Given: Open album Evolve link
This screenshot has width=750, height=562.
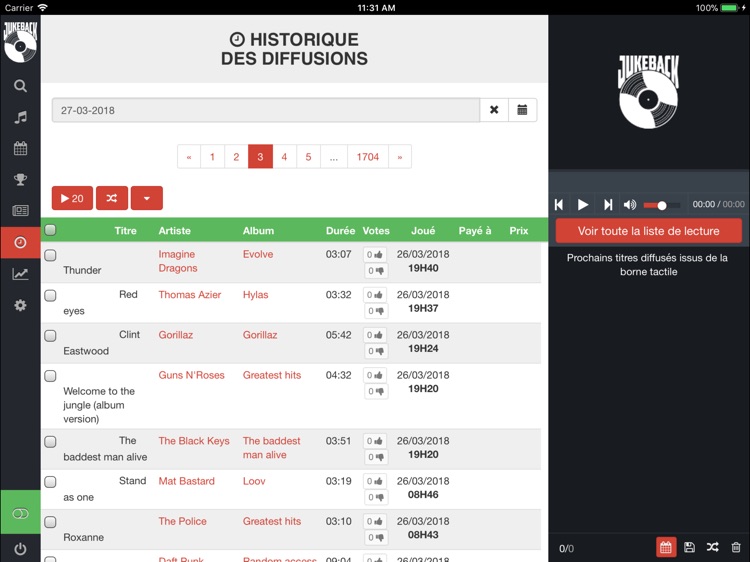Looking at the screenshot, I should [x=258, y=254].
